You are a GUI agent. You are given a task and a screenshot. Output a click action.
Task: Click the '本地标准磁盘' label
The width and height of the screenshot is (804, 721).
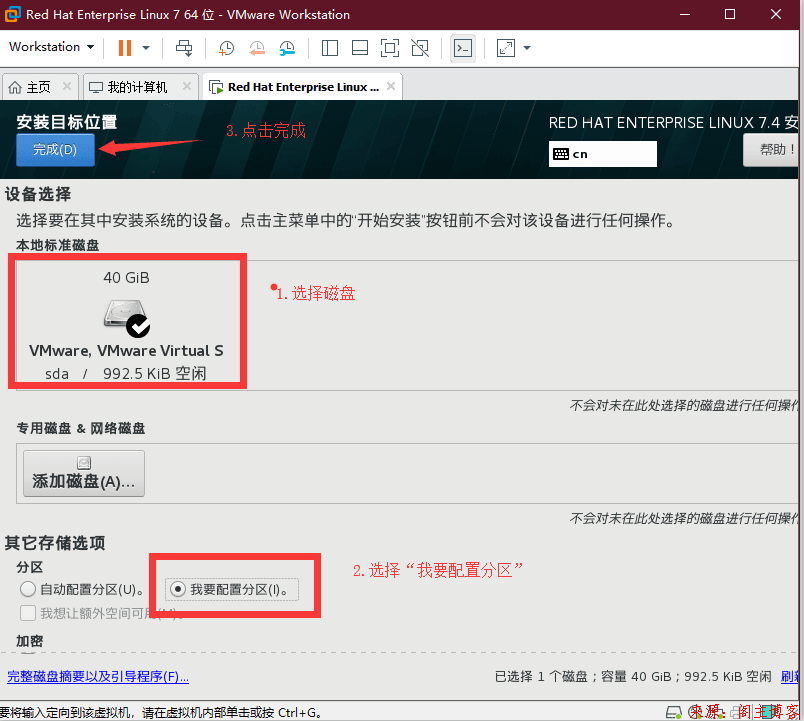[x=57, y=245]
